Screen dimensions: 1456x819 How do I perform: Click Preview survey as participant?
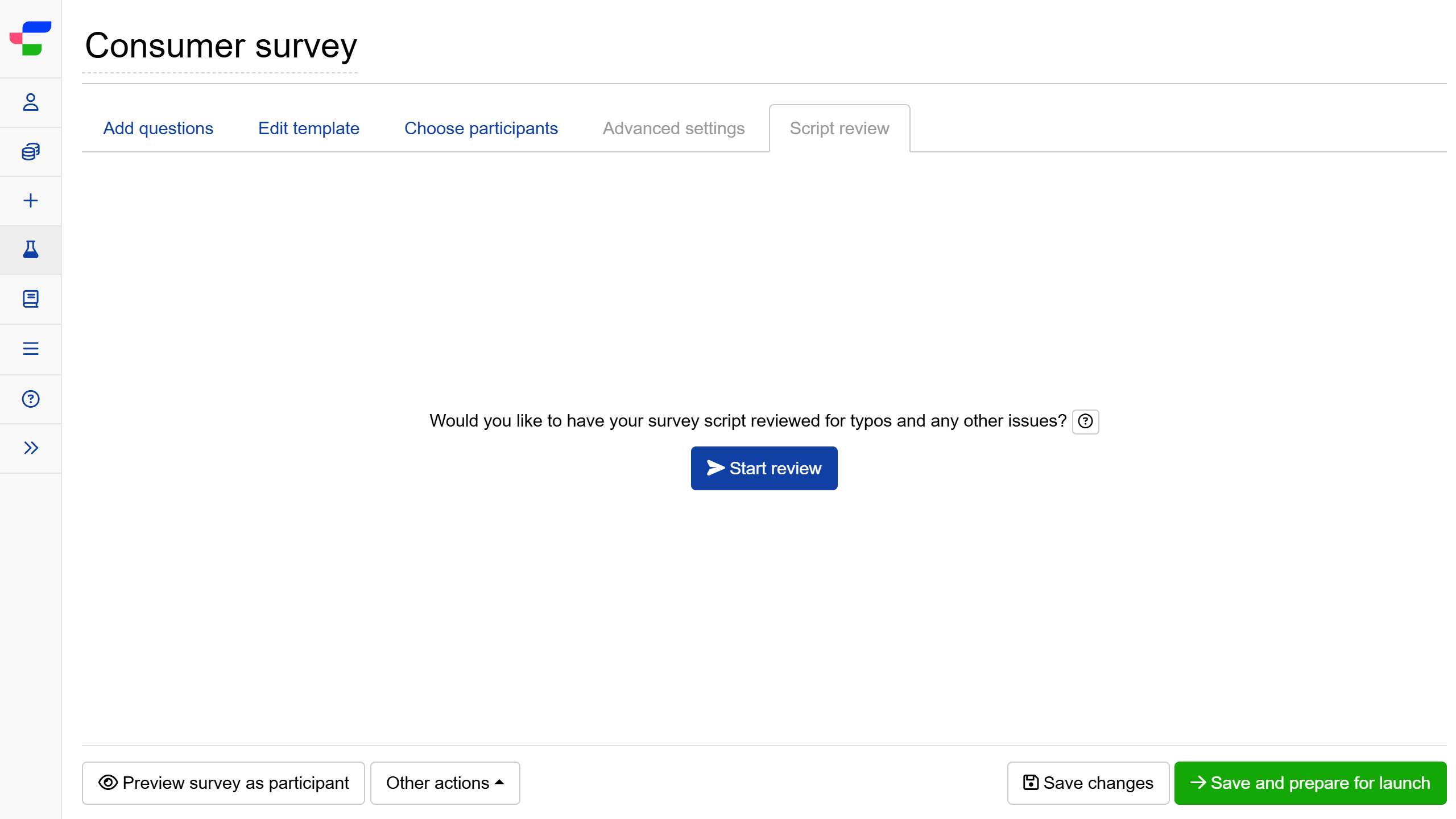click(x=224, y=783)
